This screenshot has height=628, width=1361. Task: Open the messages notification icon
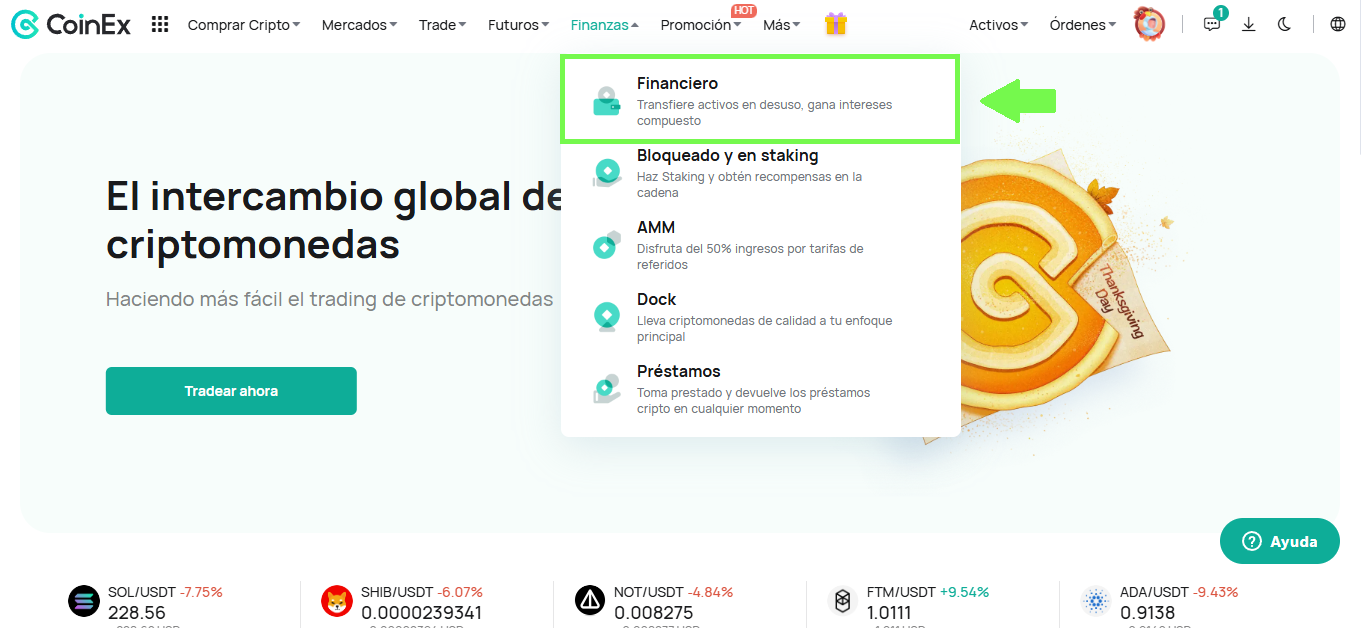click(1212, 25)
